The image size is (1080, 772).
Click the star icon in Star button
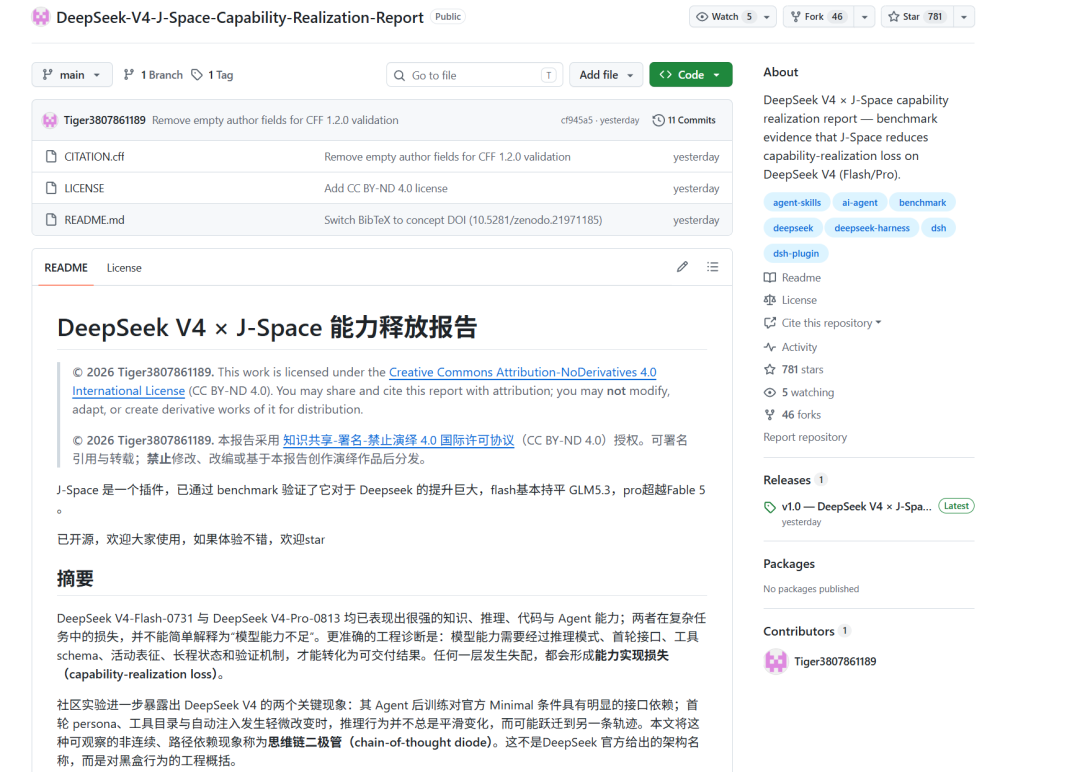coord(893,17)
